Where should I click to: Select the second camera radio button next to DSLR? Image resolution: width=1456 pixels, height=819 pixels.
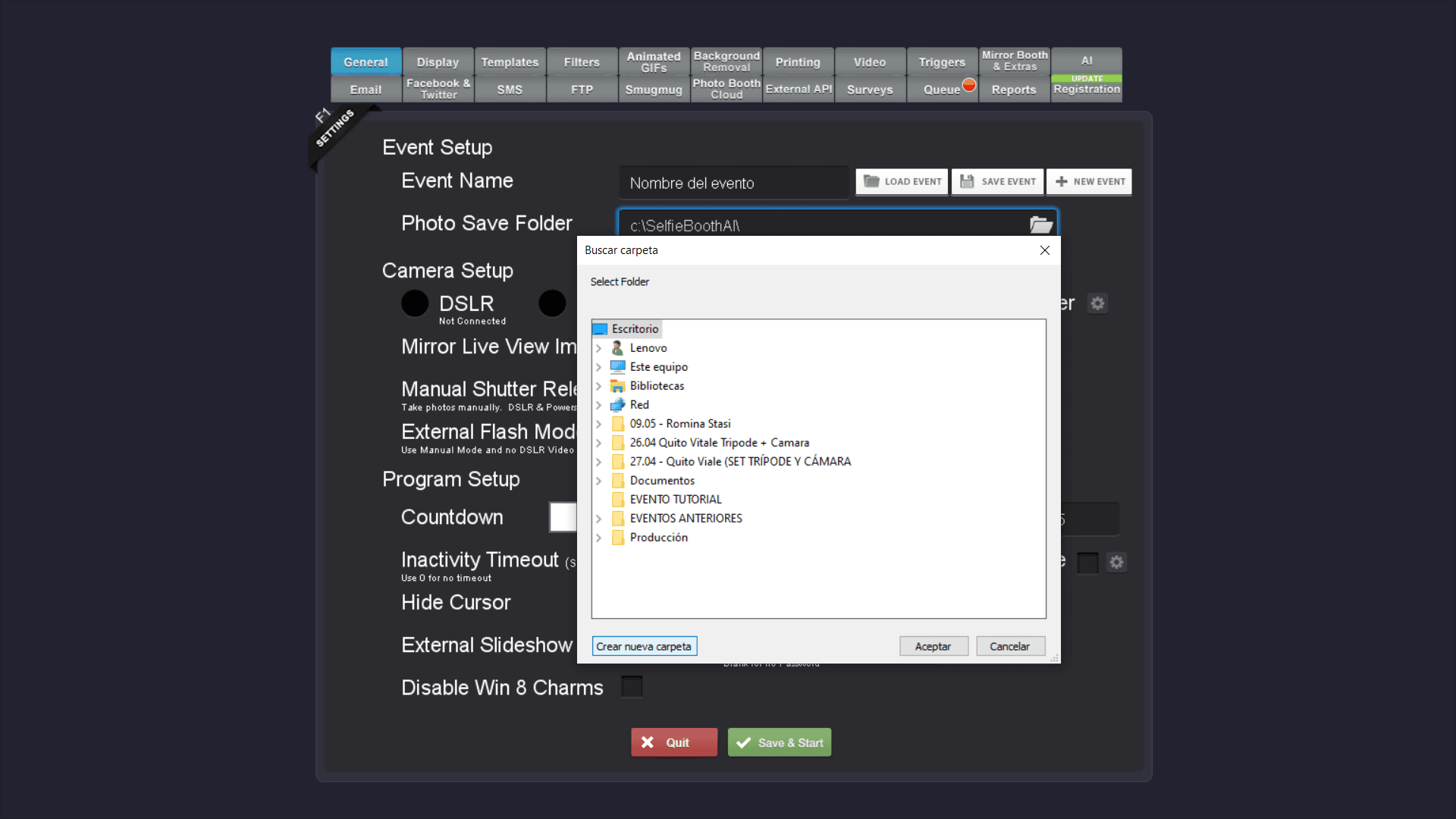(x=552, y=303)
